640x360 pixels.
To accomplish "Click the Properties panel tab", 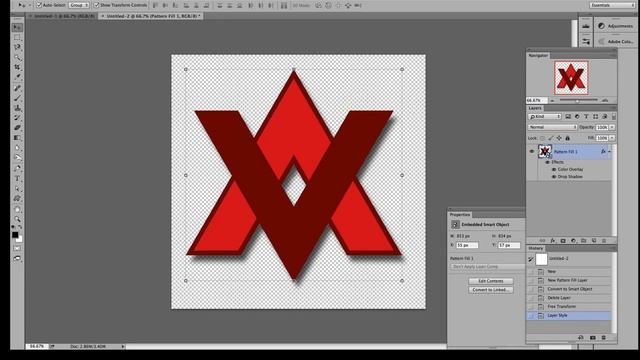I will point(460,215).
